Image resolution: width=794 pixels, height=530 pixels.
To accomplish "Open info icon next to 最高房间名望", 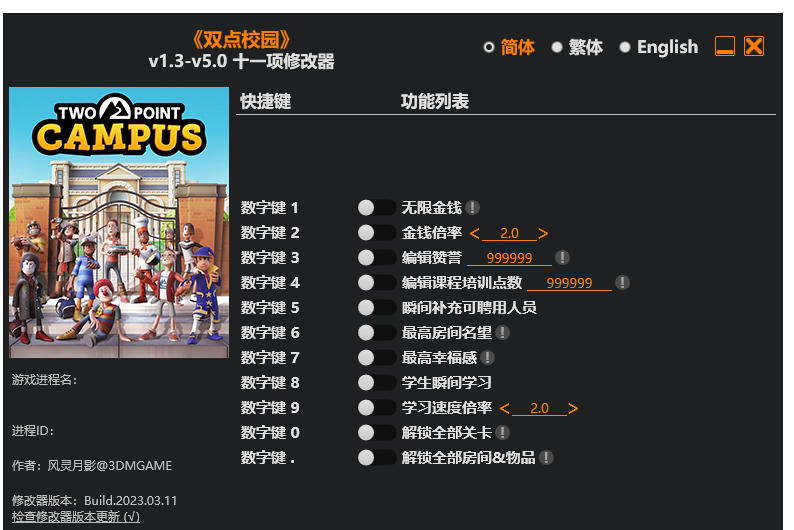I will point(502,333).
